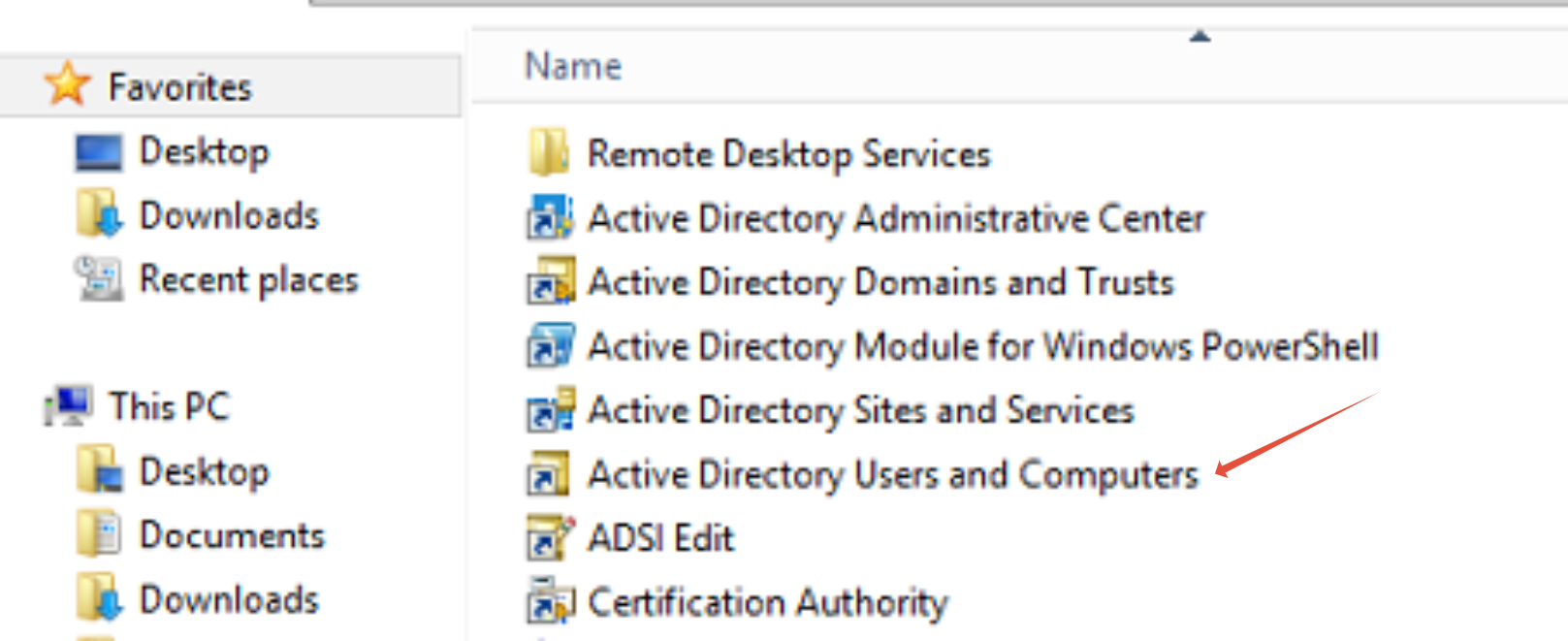The image size is (1568, 641).
Task: Click the Desktop folder icon under This PC
Action: click(x=100, y=469)
